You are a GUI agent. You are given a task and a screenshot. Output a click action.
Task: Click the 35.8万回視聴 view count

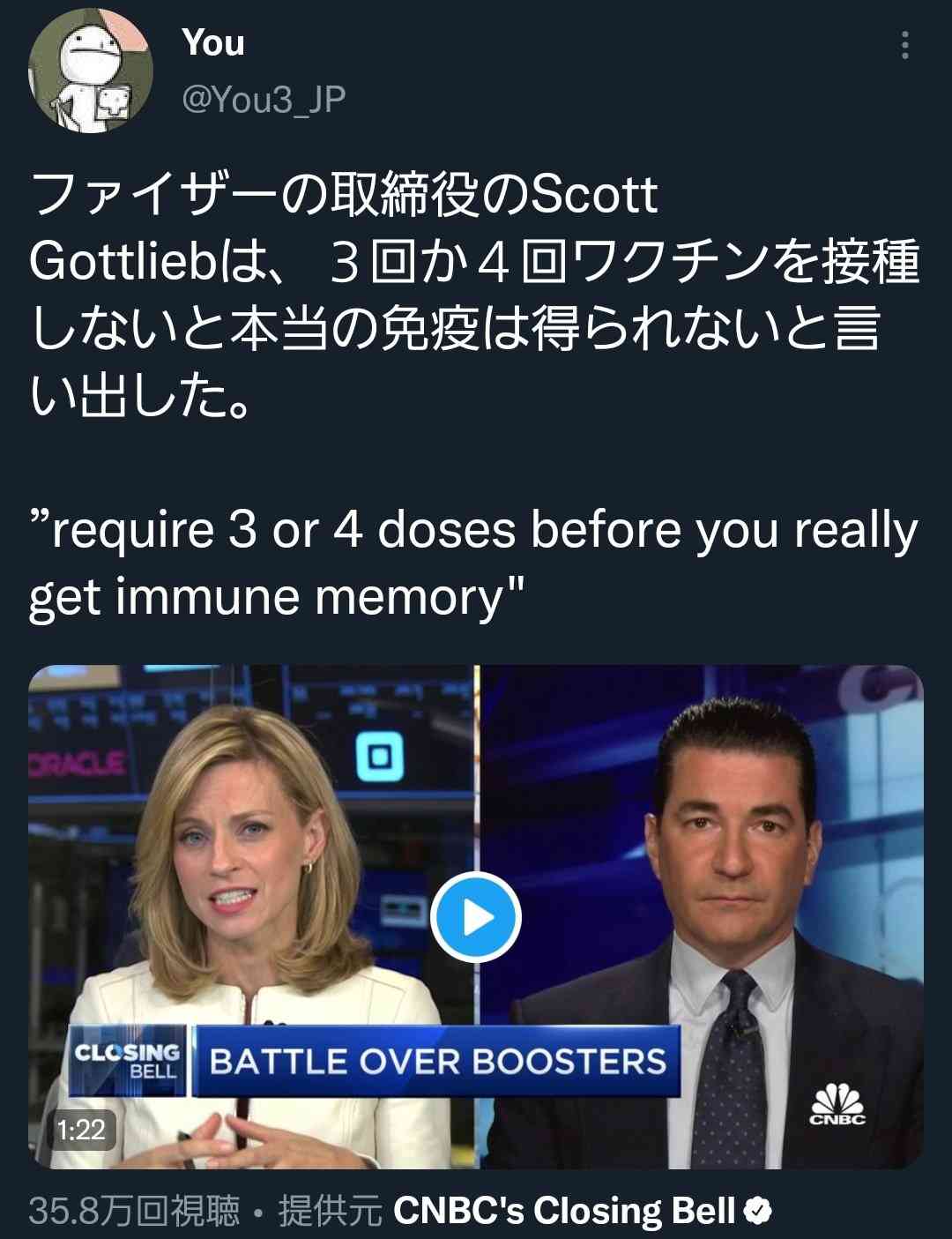[x=134, y=1211]
